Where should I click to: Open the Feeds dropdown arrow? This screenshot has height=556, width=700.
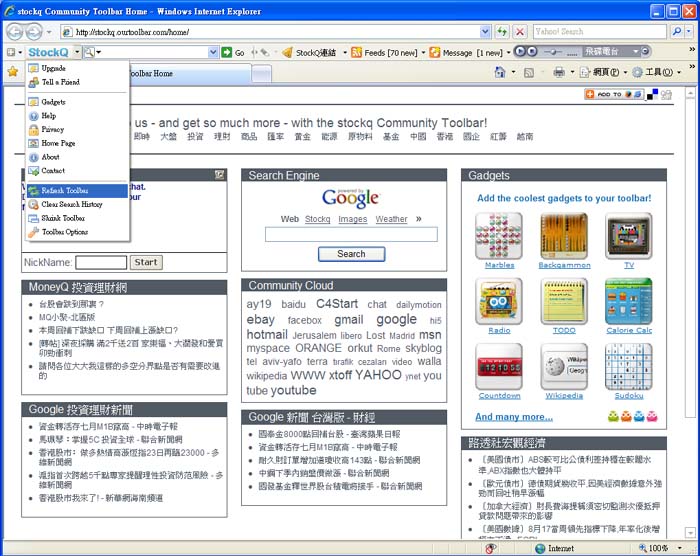(423, 52)
